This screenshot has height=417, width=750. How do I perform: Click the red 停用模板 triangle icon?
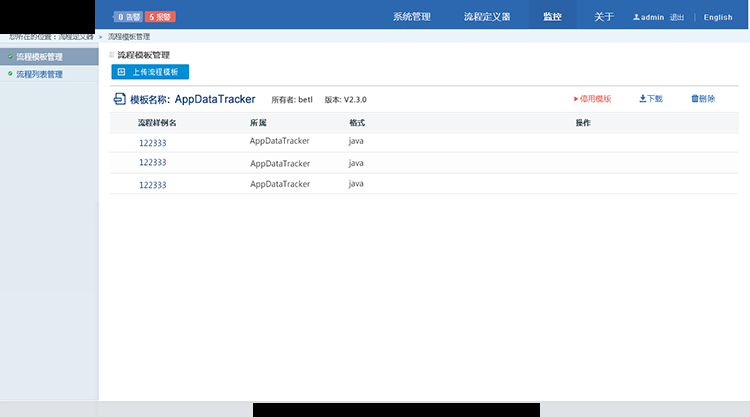coord(576,99)
